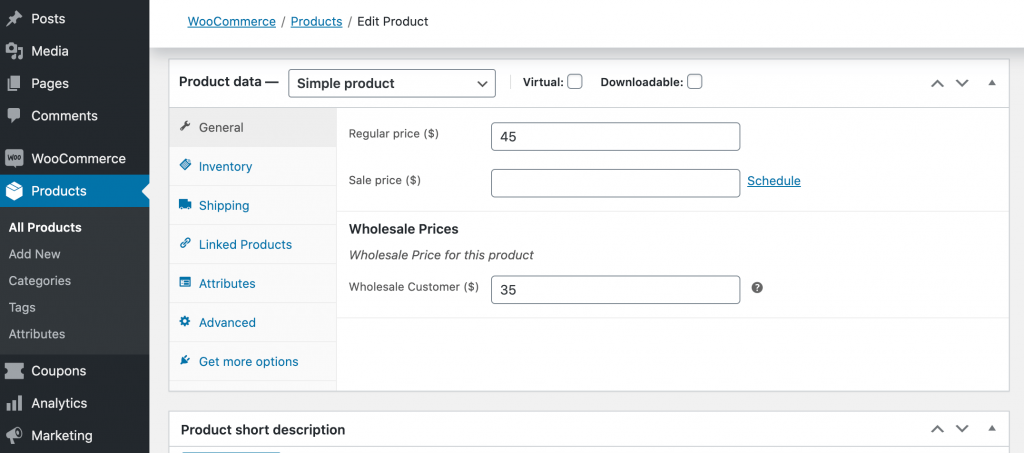
Task: Click the Linked Products link icon
Action: pyautogui.click(x=185, y=243)
